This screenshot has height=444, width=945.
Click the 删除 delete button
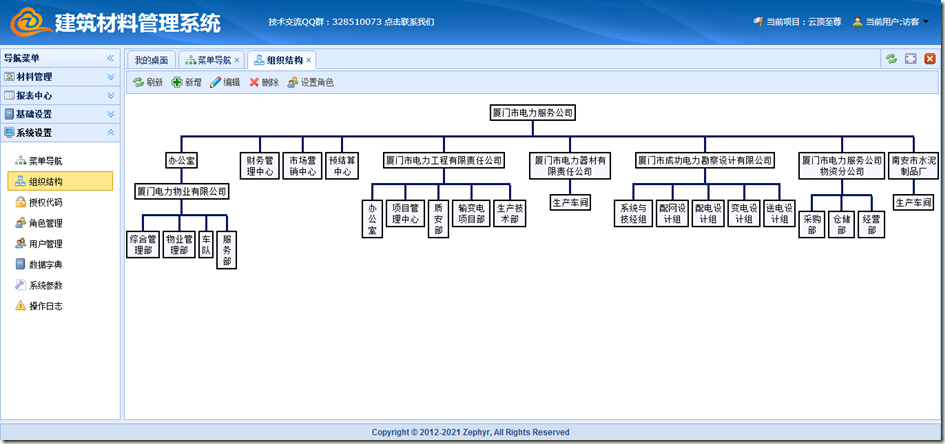(x=264, y=83)
